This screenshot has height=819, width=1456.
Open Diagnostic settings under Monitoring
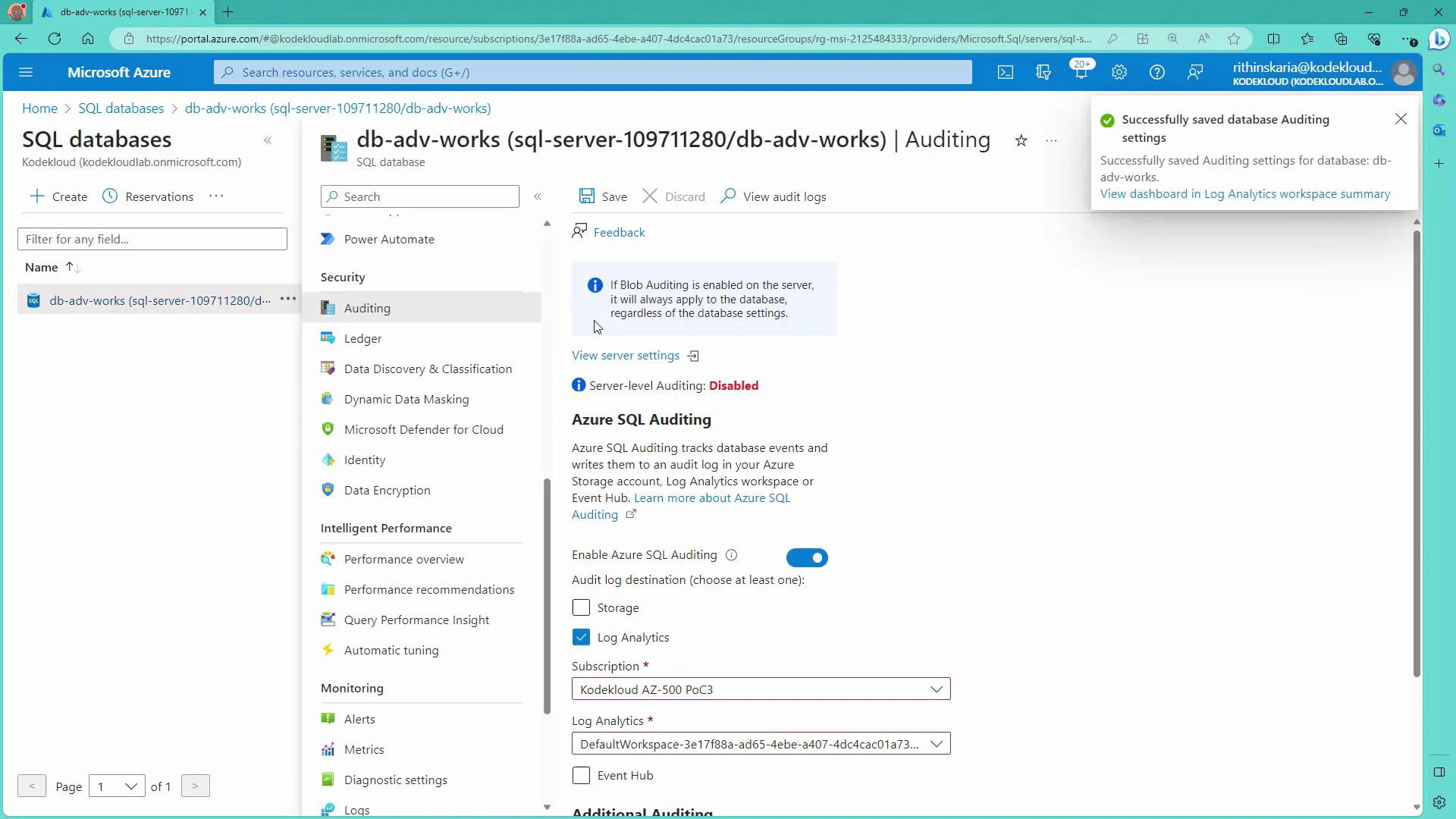click(x=395, y=779)
